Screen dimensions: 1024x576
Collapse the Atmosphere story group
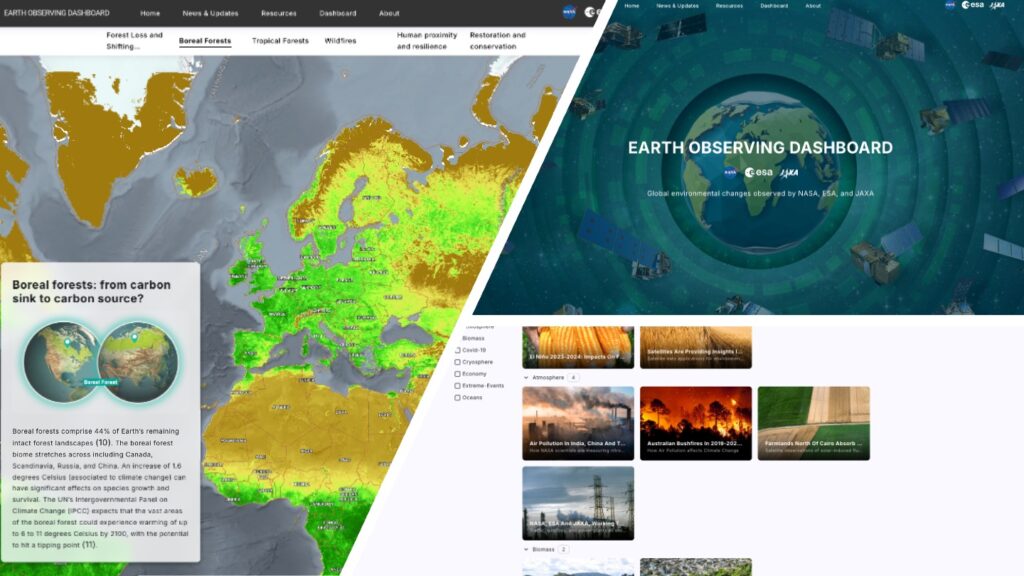tap(526, 377)
